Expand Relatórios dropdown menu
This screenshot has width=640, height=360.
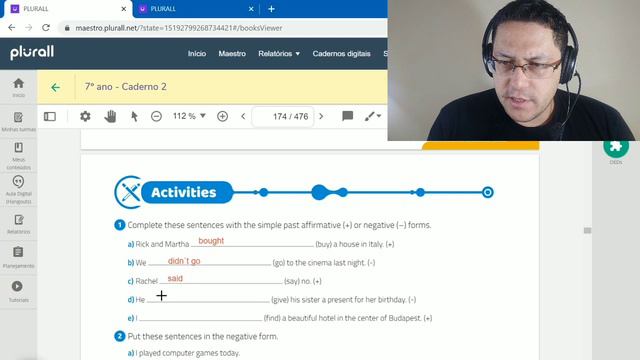(x=279, y=53)
